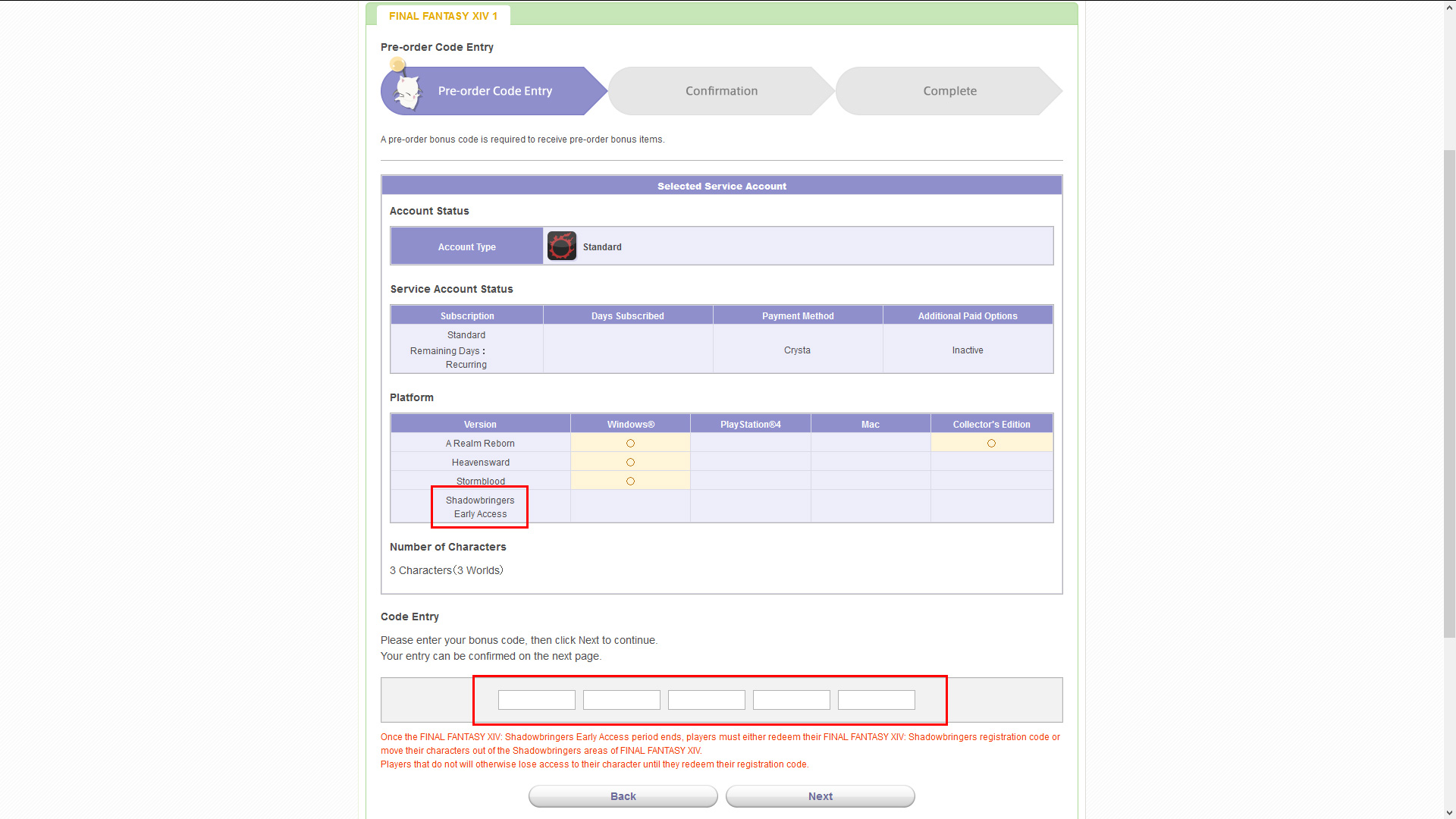This screenshot has height=819, width=1456.
Task: Click the Back button
Action: (623, 796)
